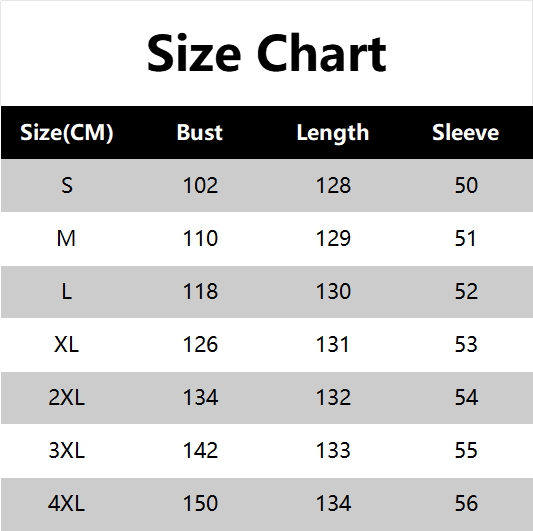Select sleeve value 56 in 4XL row
The height and width of the screenshot is (531, 533).
(466, 503)
